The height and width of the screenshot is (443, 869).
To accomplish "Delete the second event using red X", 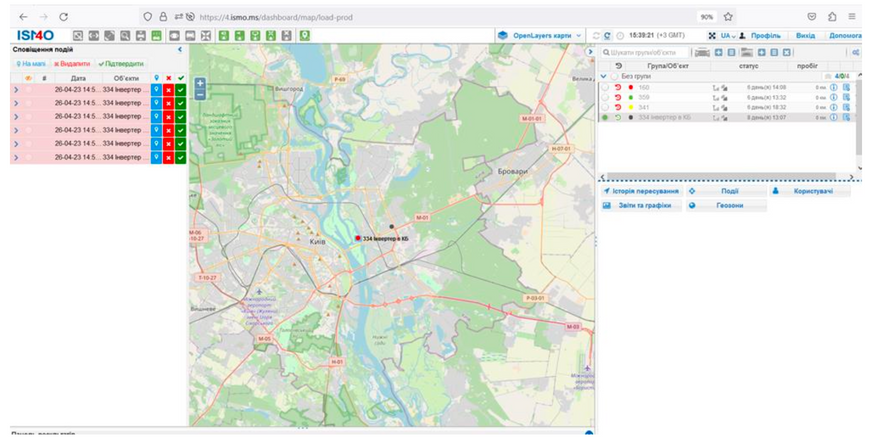I will (168, 103).
